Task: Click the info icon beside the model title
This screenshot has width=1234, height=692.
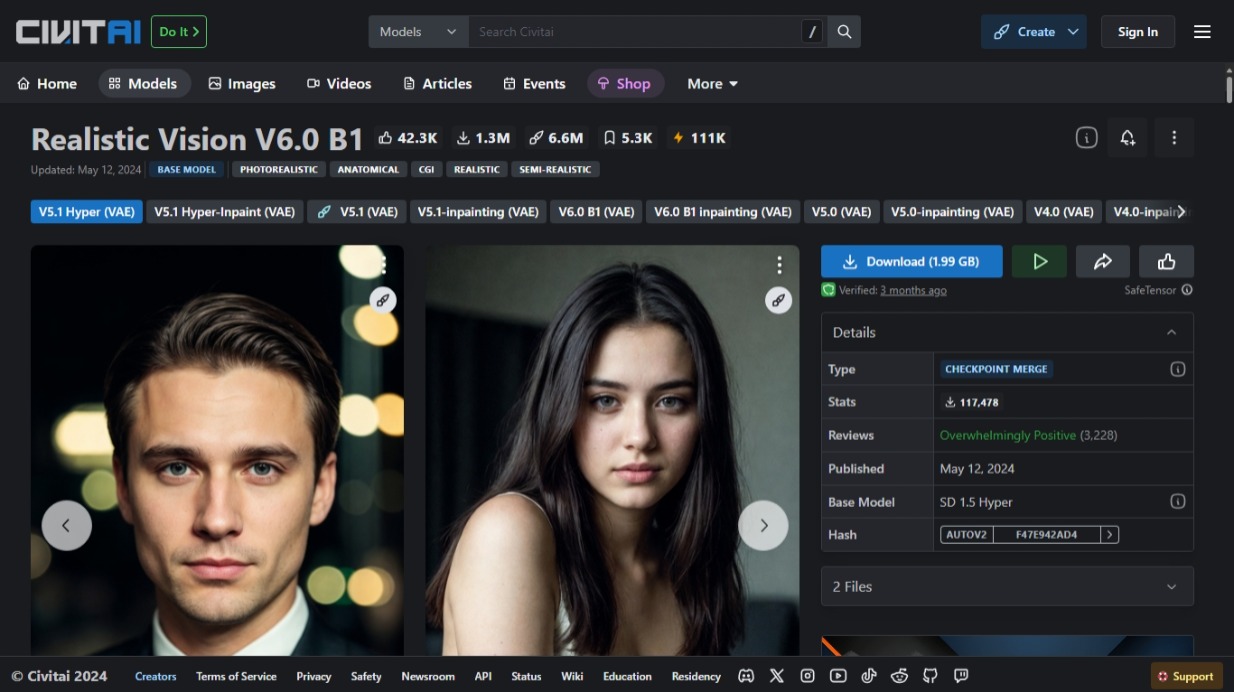Action: pos(1085,137)
